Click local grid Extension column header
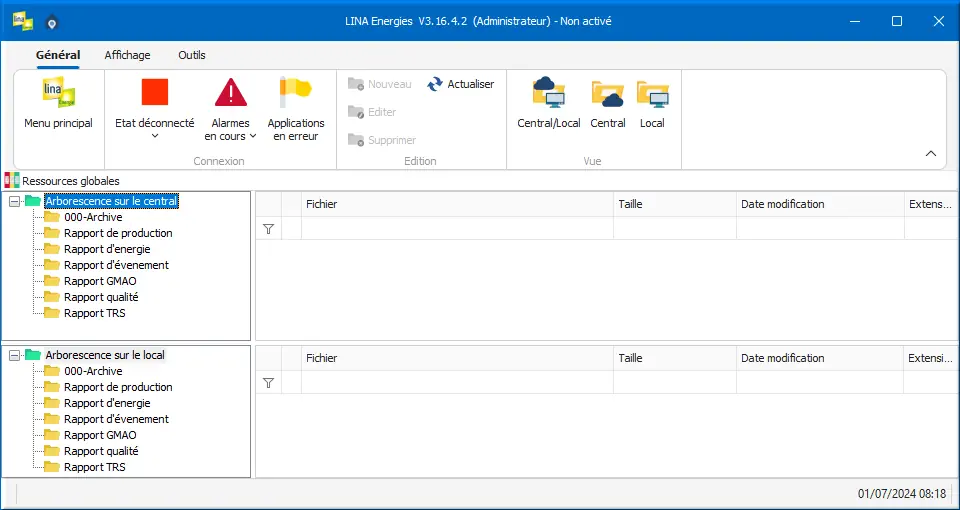 tap(932, 358)
